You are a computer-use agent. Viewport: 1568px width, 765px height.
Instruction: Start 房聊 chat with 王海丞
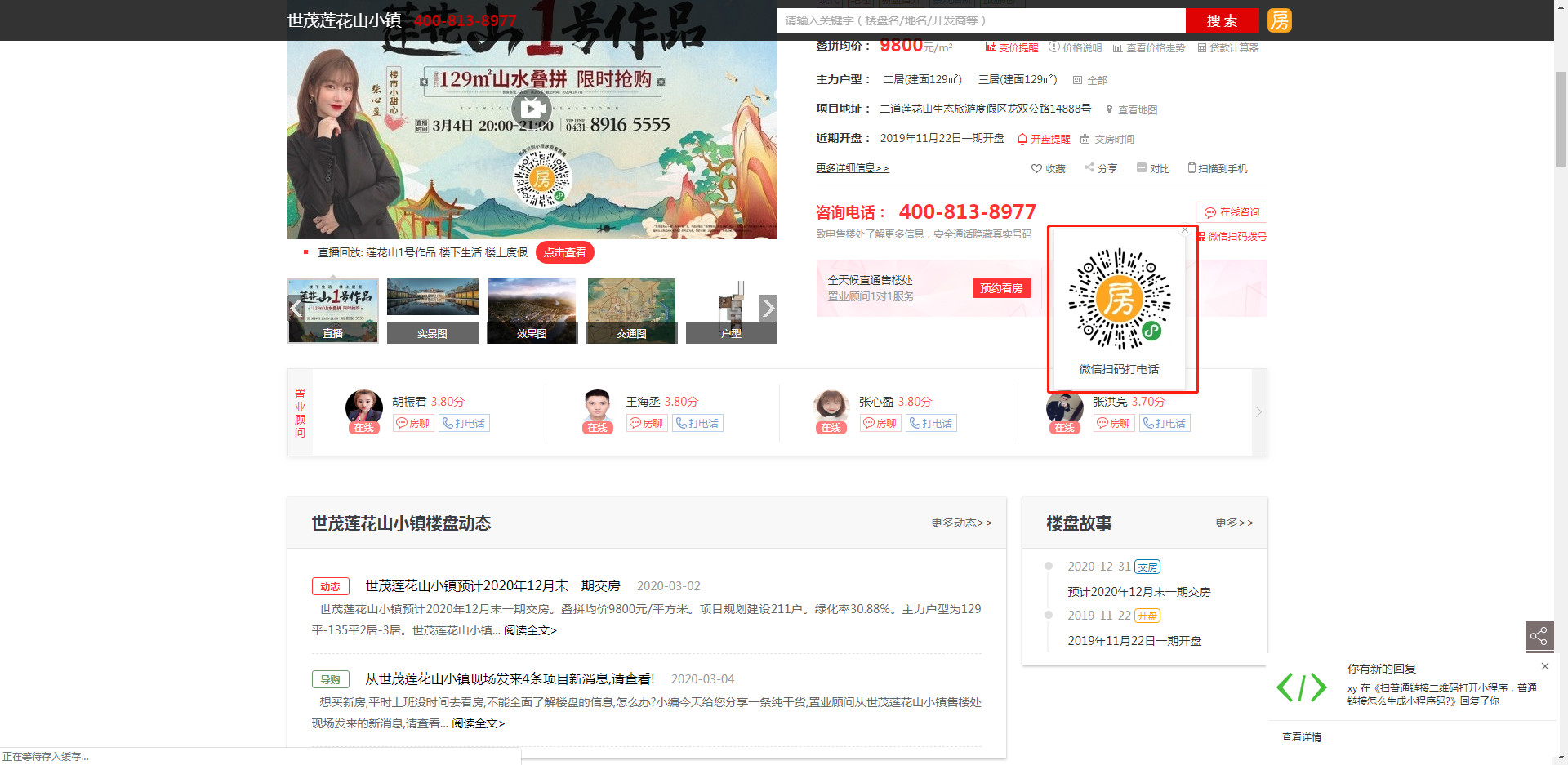[647, 423]
